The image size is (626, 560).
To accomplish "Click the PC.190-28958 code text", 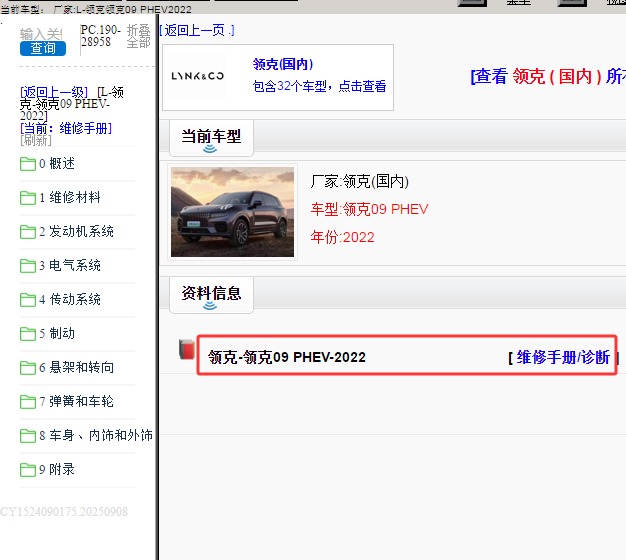I will tap(100, 36).
